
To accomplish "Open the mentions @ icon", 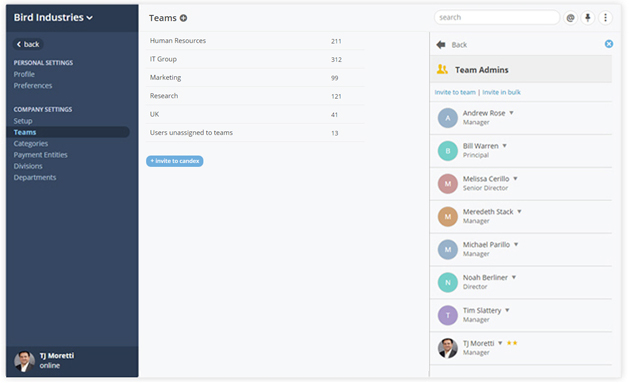I will (x=570, y=18).
